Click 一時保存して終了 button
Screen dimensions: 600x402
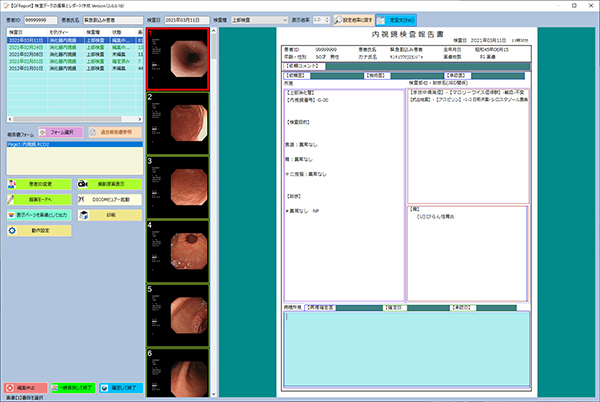(71, 387)
